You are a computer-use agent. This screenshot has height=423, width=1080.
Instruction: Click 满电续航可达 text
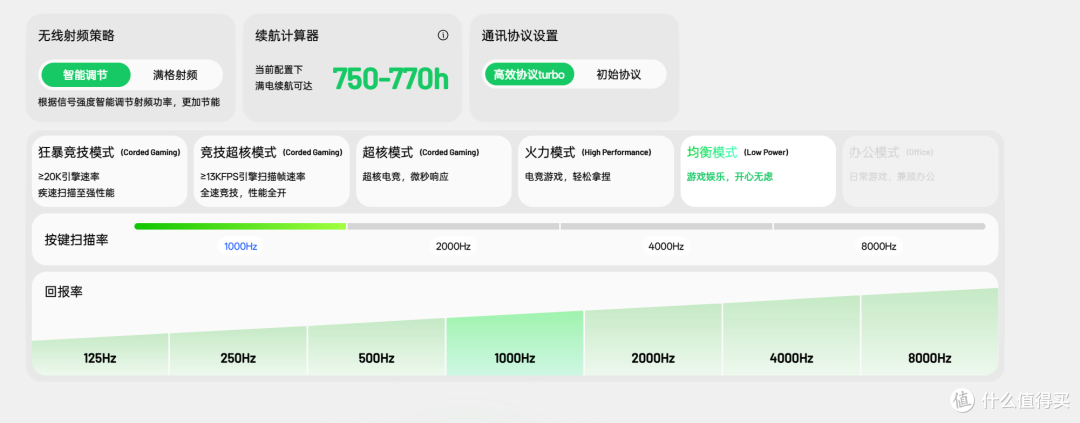[283, 87]
